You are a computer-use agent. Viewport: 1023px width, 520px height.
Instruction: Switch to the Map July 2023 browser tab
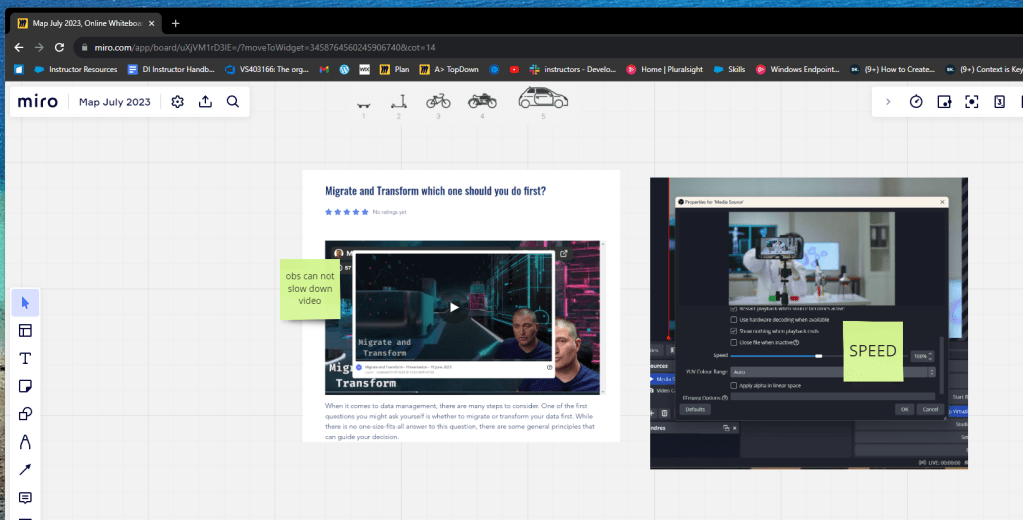[86, 23]
